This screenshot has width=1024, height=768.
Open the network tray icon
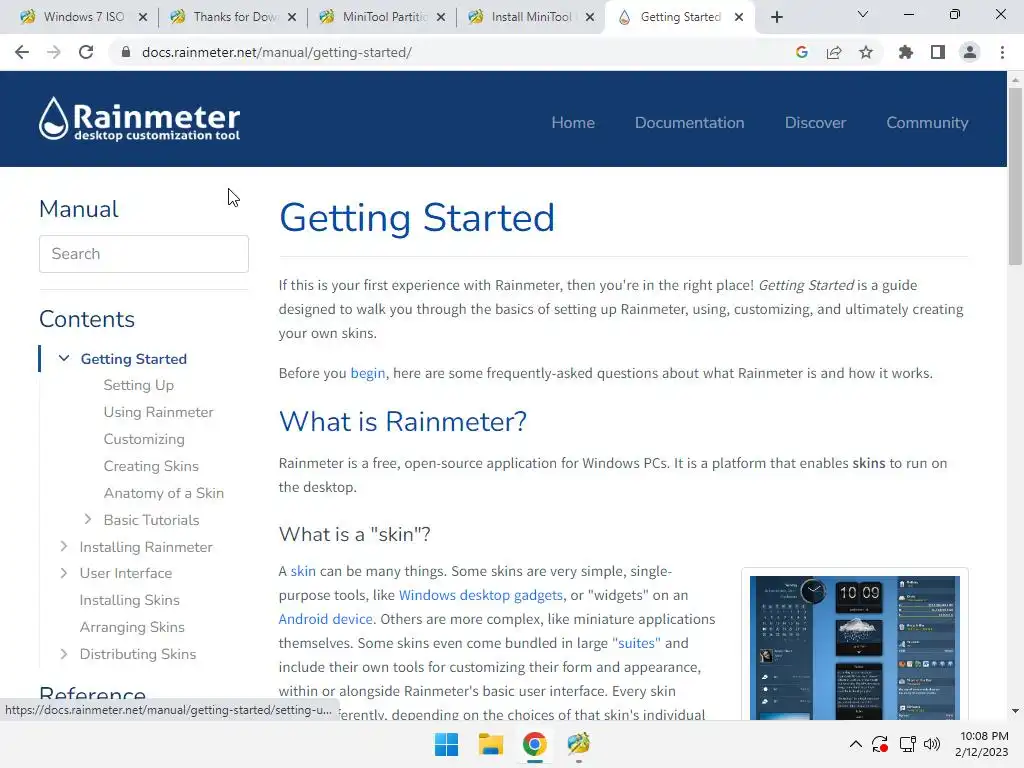(x=907, y=744)
